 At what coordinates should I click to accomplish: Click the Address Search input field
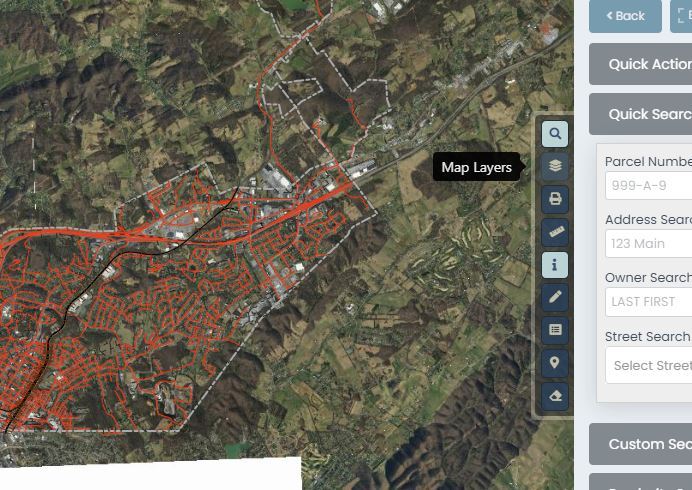tap(648, 244)
